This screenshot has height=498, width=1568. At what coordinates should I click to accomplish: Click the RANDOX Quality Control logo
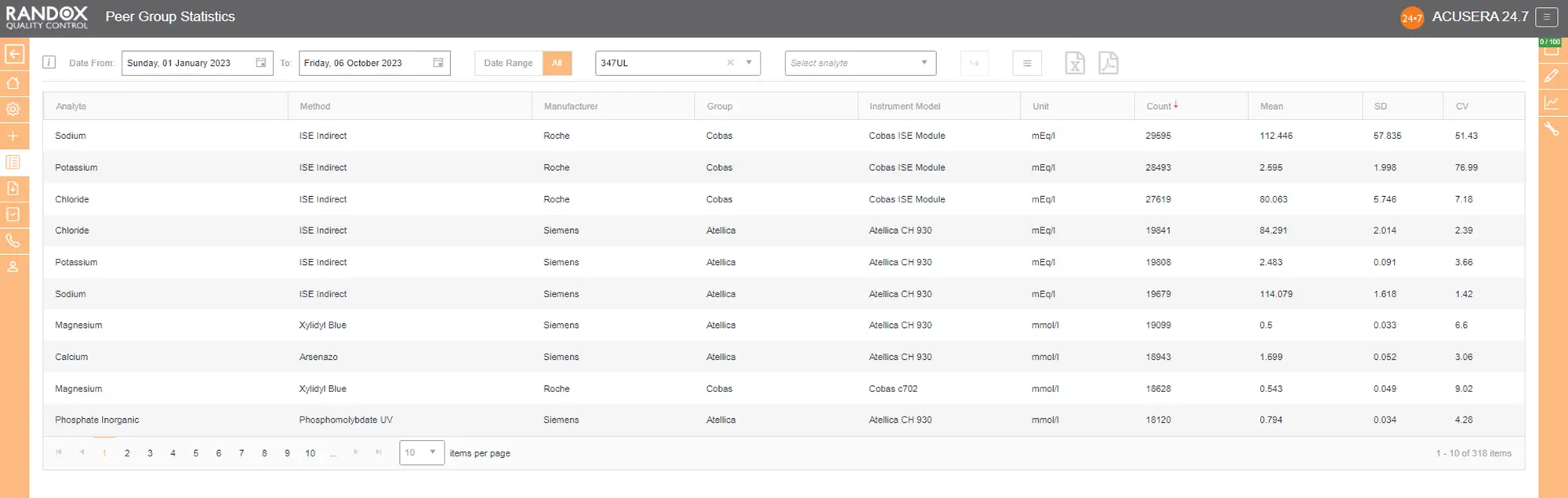[x=47, y=17]
